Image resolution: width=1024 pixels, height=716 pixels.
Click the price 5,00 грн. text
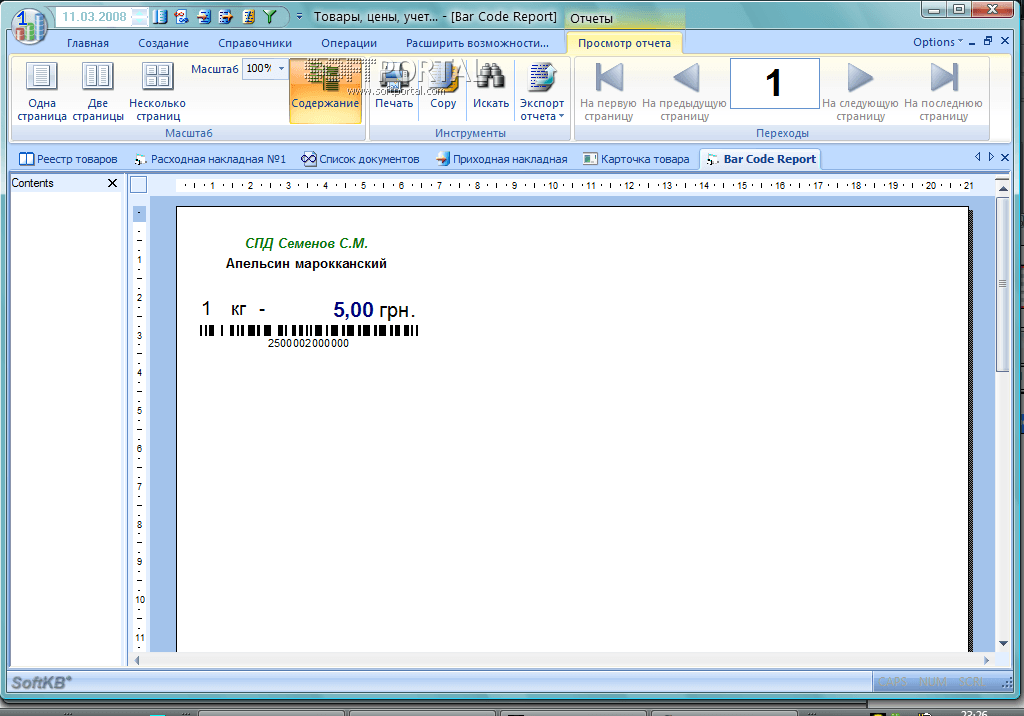pyautogui.click(x=374, y=310)
